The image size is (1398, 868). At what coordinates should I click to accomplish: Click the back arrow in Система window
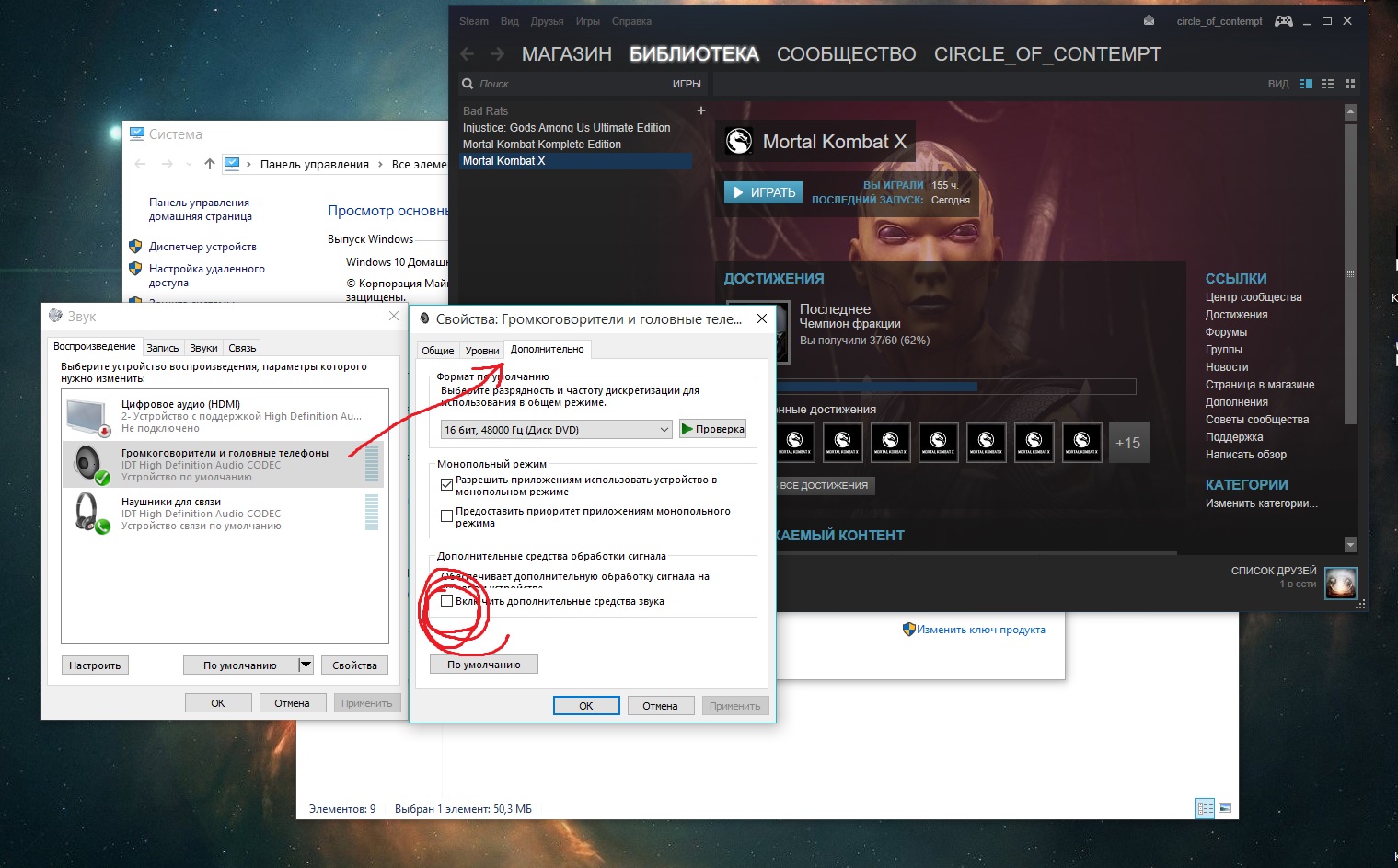(140, 164)
